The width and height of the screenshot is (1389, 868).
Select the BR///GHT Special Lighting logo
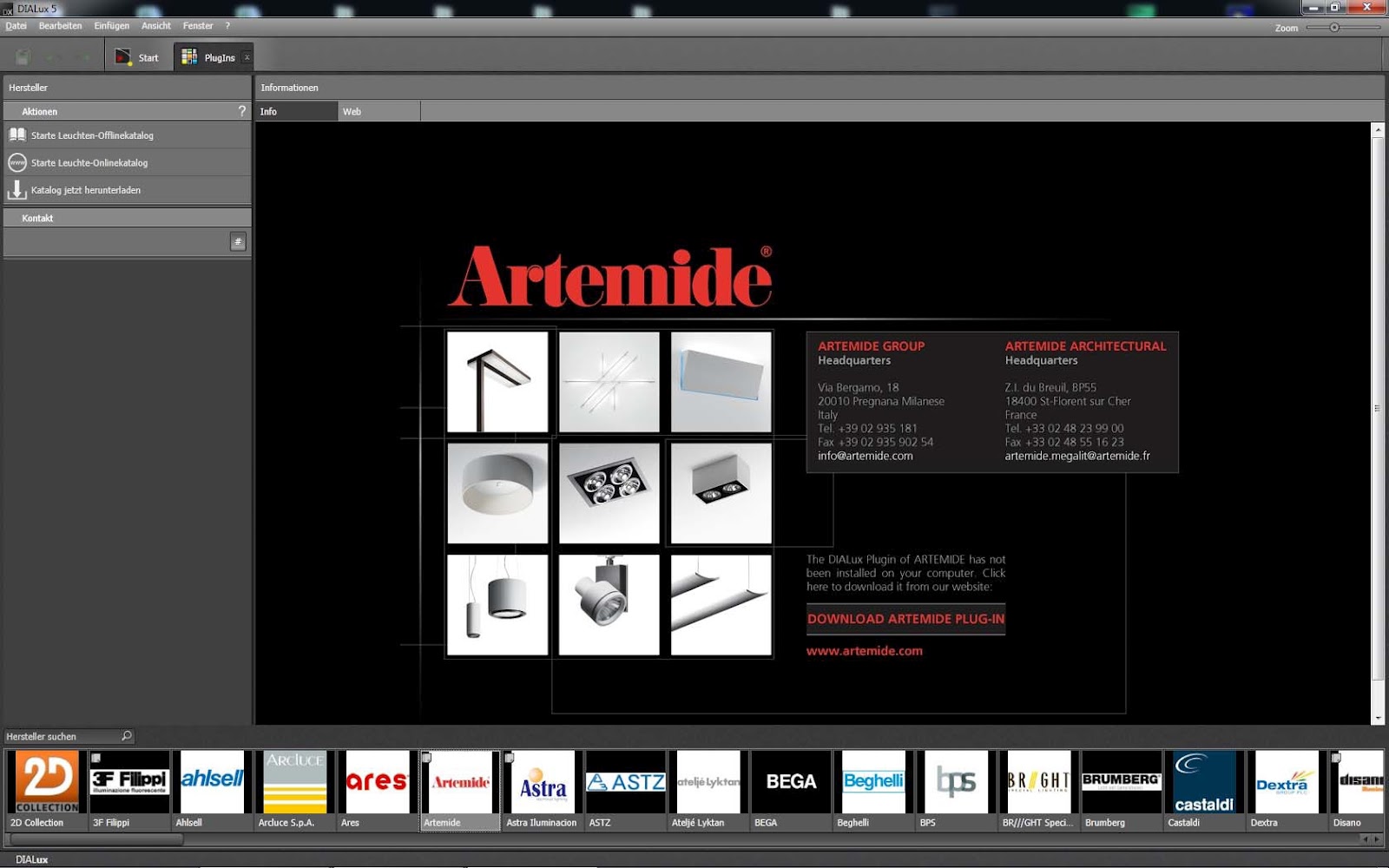pos(1038,782)
